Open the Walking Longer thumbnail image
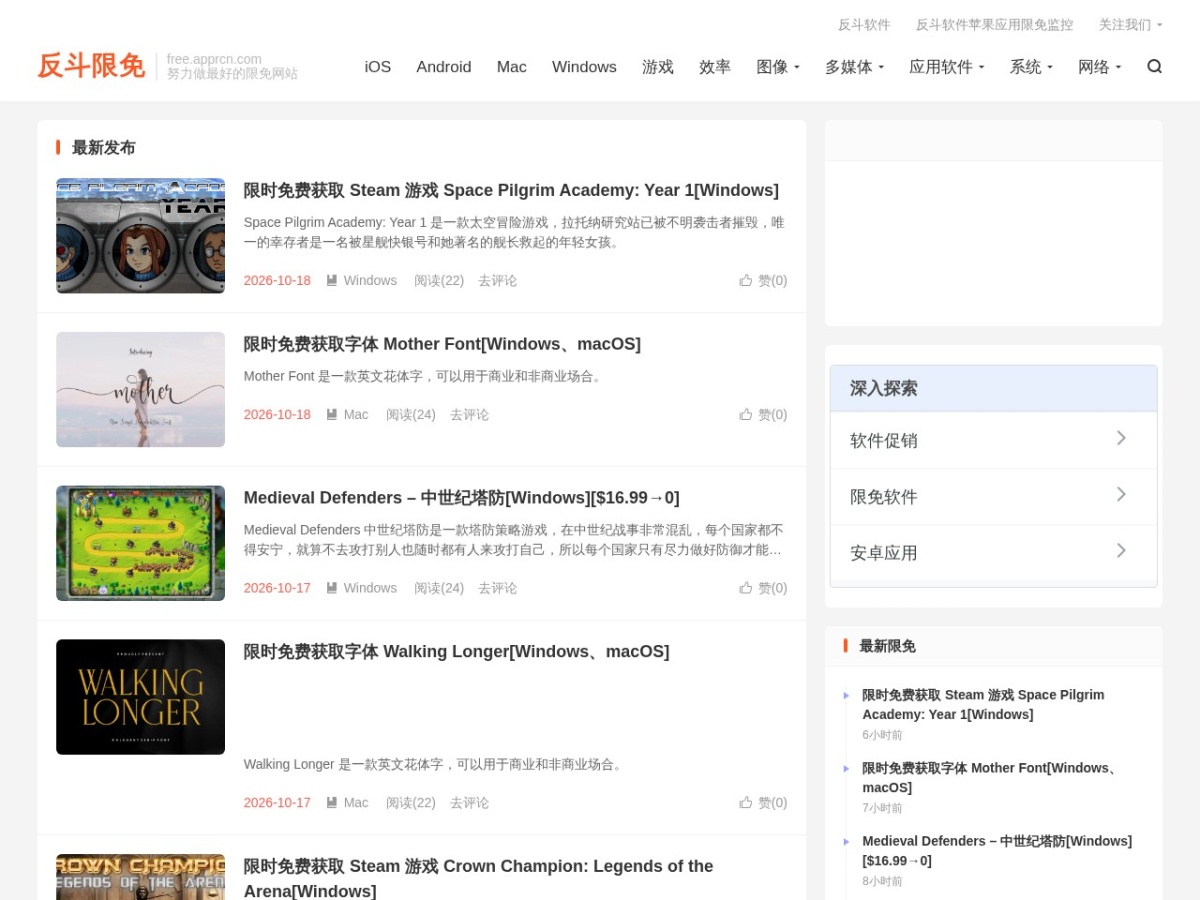This screenshot has height=900, width=1200. [x=140, y=697]
